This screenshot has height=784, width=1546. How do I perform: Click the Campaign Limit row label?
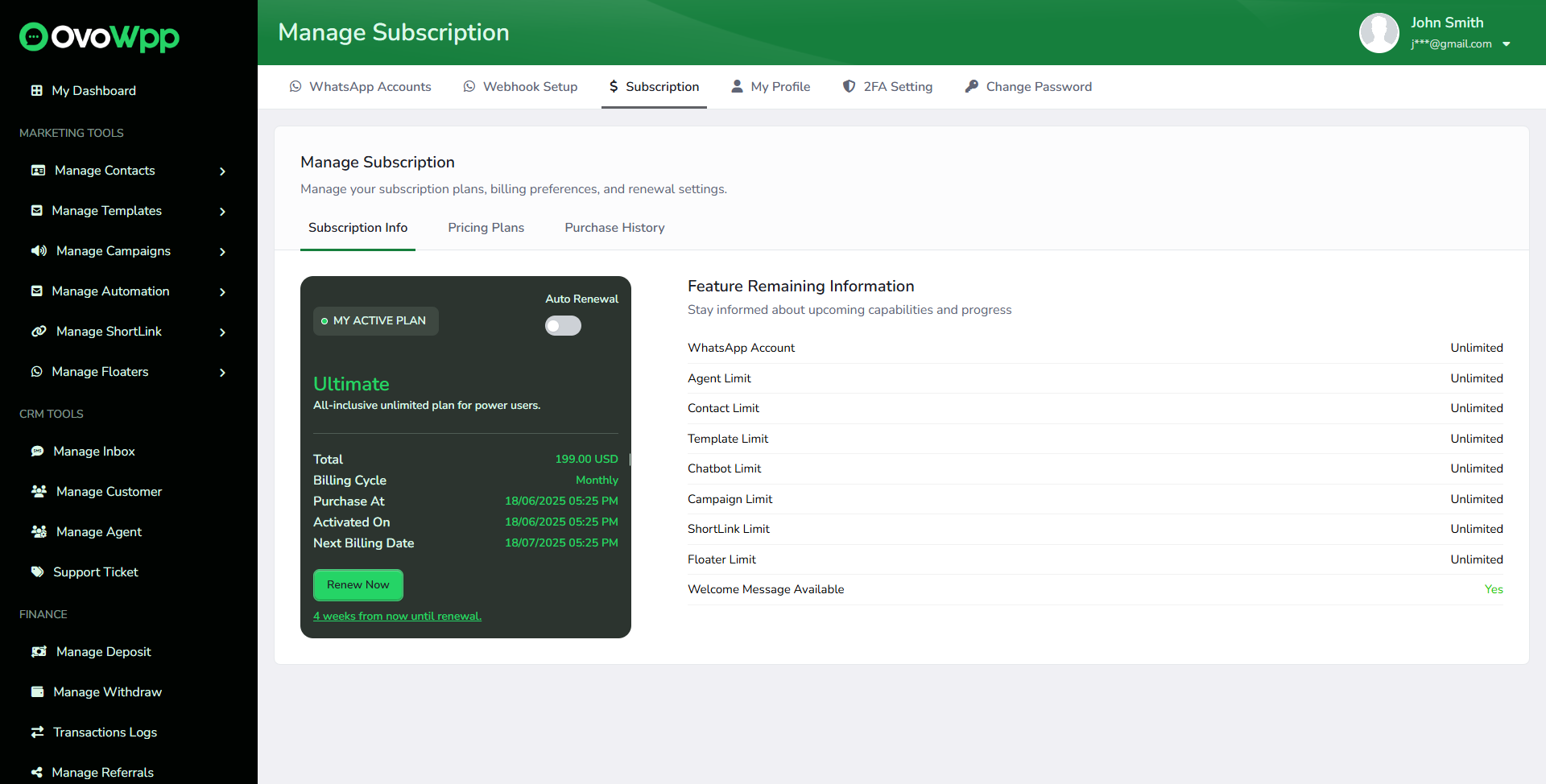(x=730, y=499)
